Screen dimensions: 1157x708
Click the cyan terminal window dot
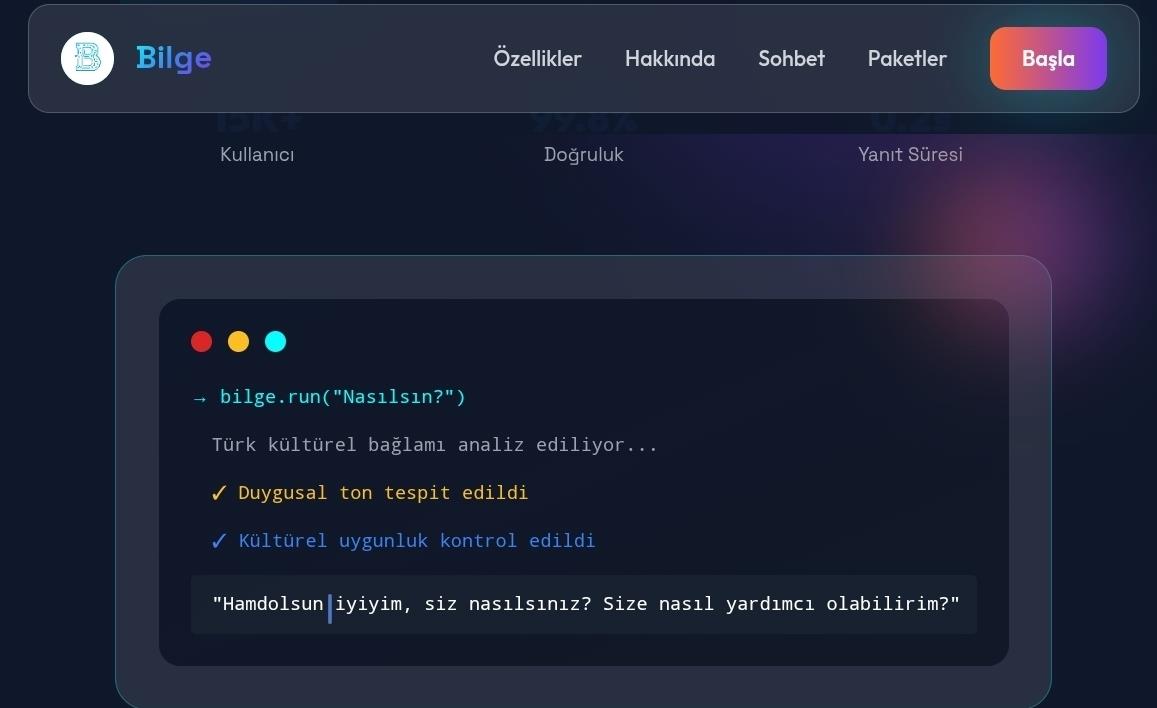pyautogui.click(x=275, y=341)
